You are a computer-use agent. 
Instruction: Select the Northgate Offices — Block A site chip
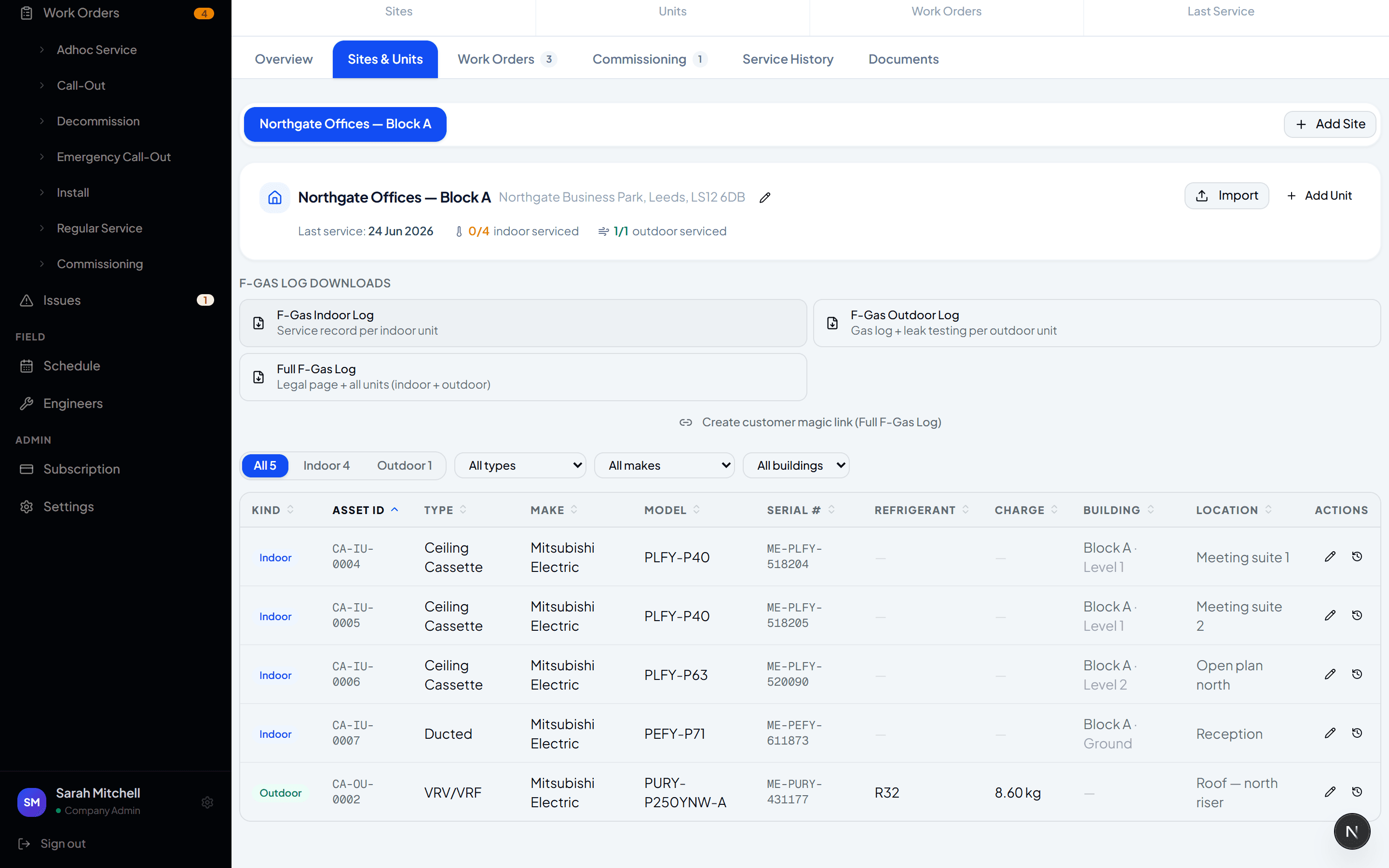(345, 124)
